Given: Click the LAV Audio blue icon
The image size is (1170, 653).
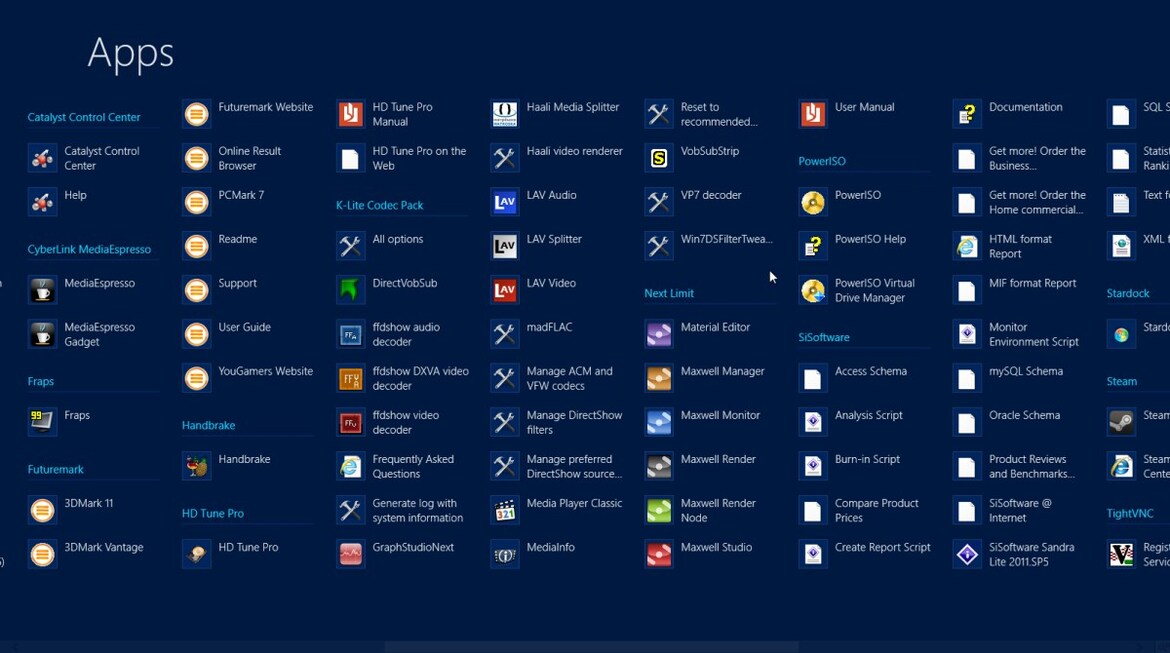Looking at the screenshot, I should (505, 202).
